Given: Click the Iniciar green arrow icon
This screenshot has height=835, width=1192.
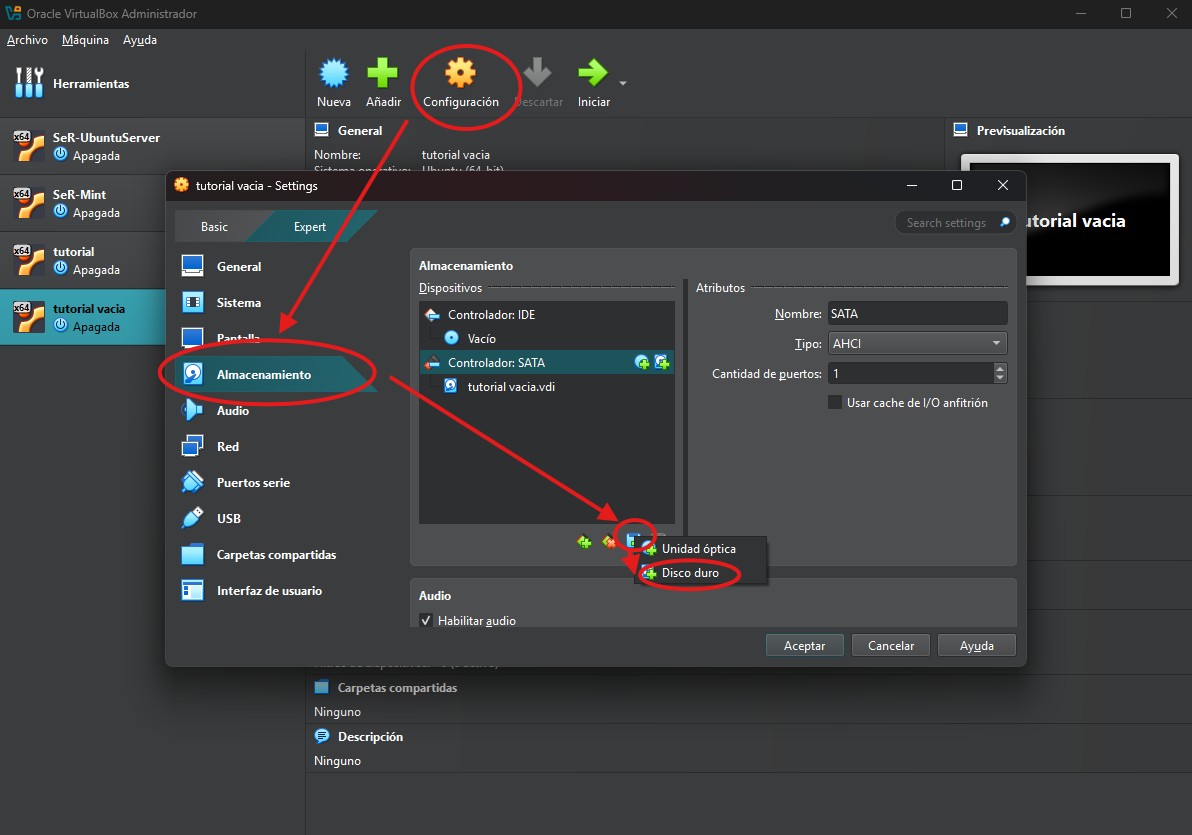Looking at the screenshot, I should (x=592, y=73).
